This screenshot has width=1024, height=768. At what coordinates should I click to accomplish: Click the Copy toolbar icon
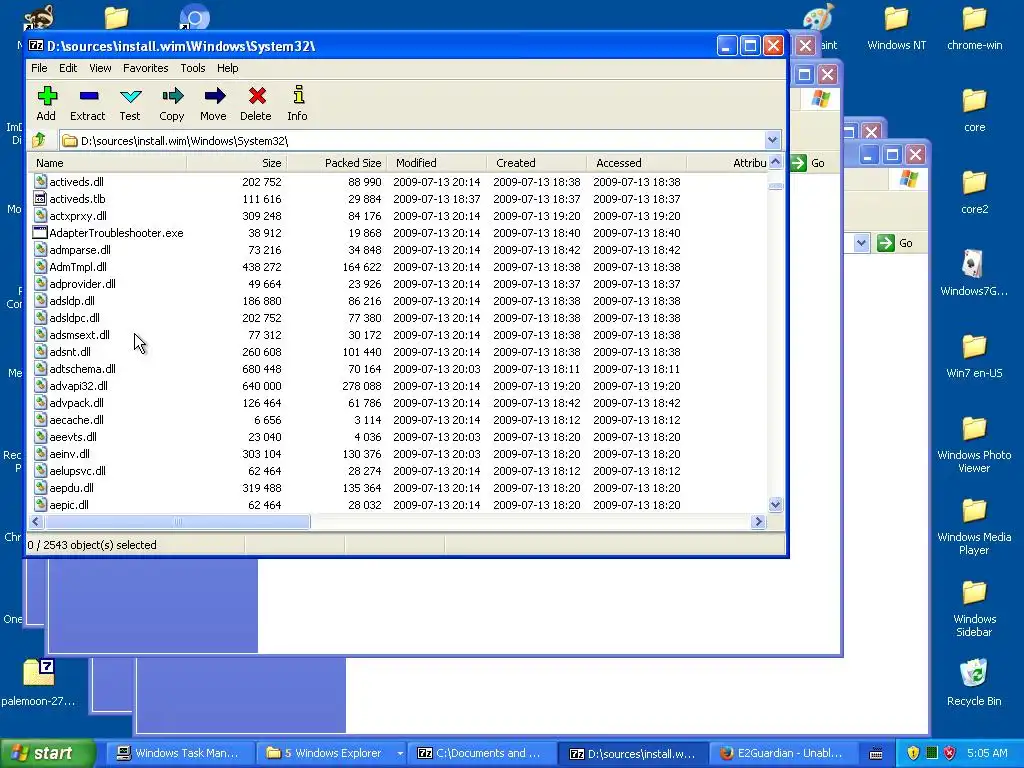coord(172,96)
